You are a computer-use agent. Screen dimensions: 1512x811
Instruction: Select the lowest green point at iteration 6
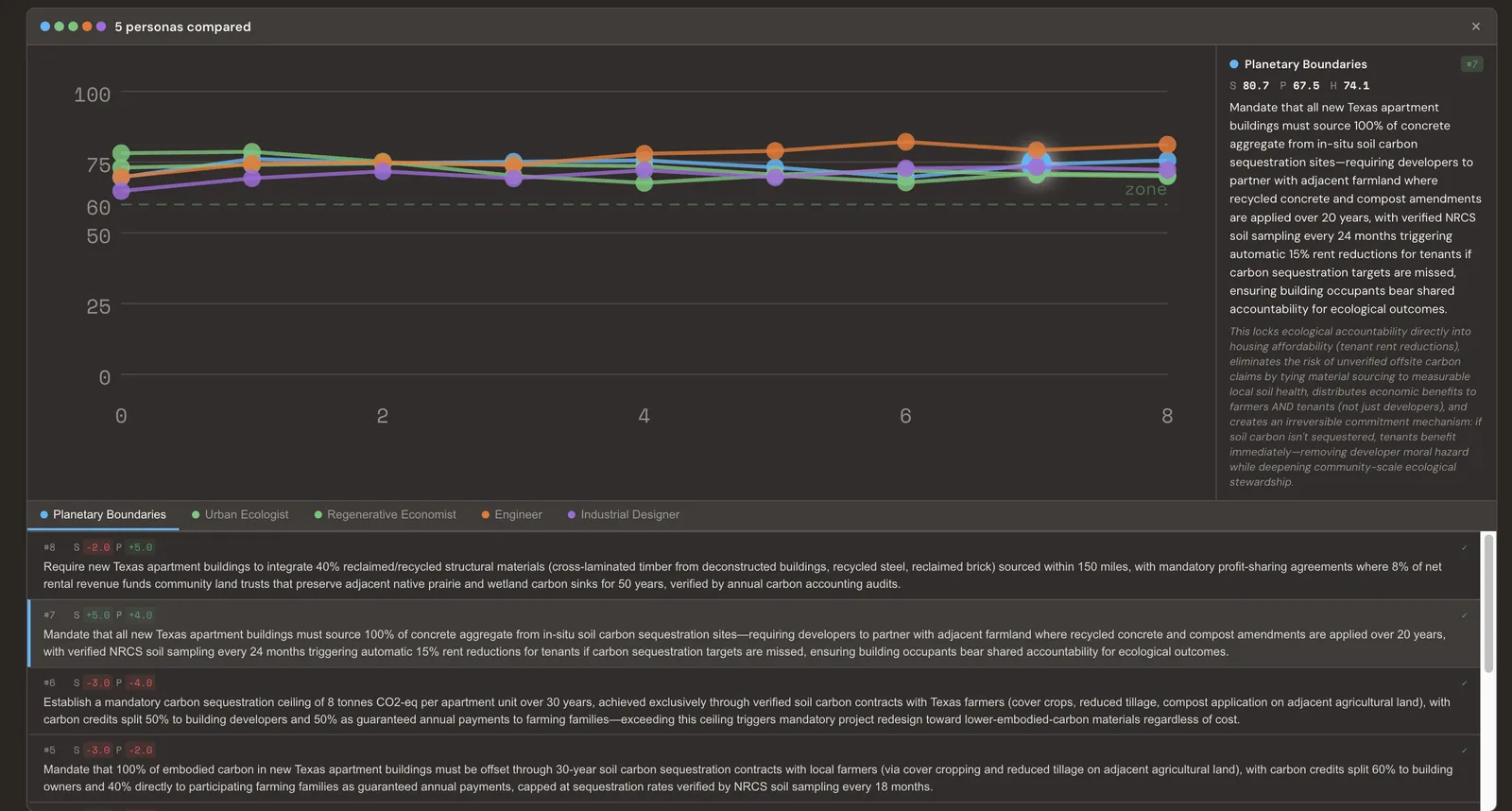pyautogui.click(x=905, y=181)
